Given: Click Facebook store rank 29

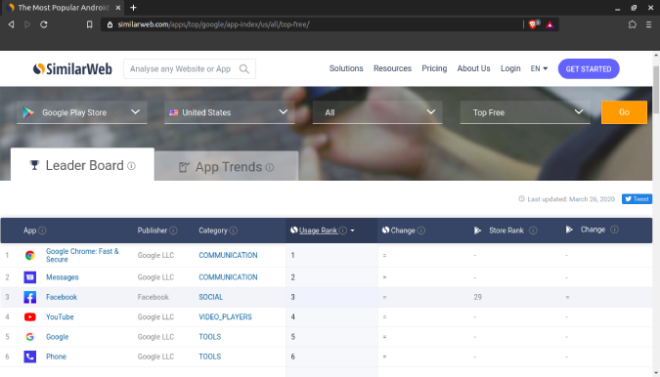Looking at the screenshot, I should click(x=477, y=297).
